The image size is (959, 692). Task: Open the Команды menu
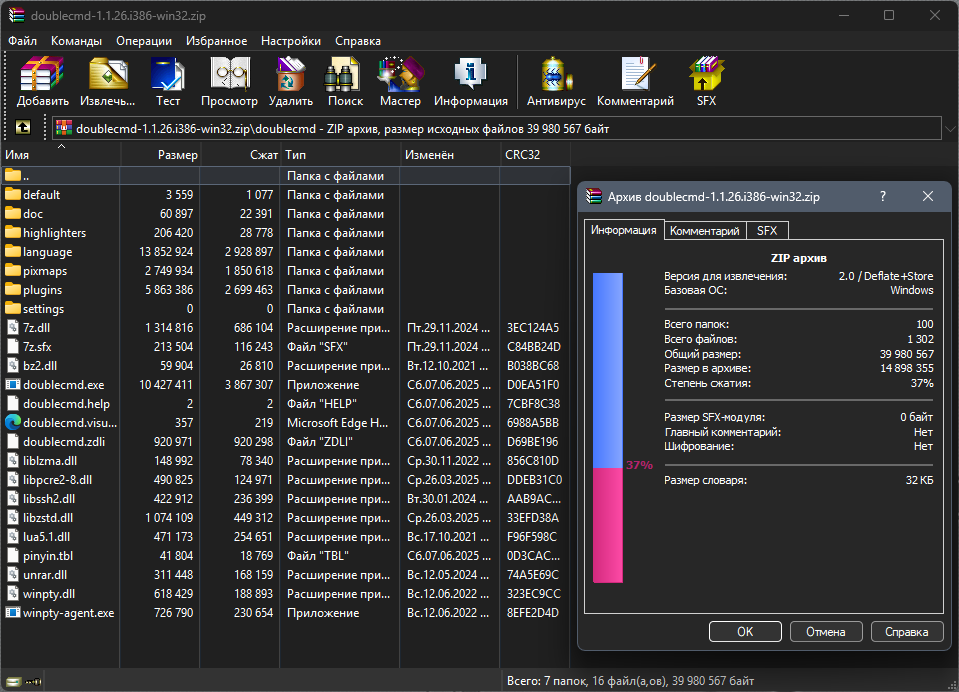point(76,41)
